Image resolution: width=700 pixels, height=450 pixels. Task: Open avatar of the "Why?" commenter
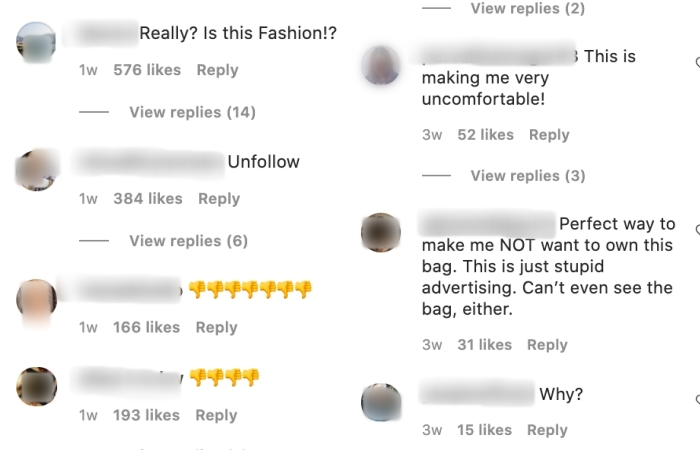tap(380, 403)
